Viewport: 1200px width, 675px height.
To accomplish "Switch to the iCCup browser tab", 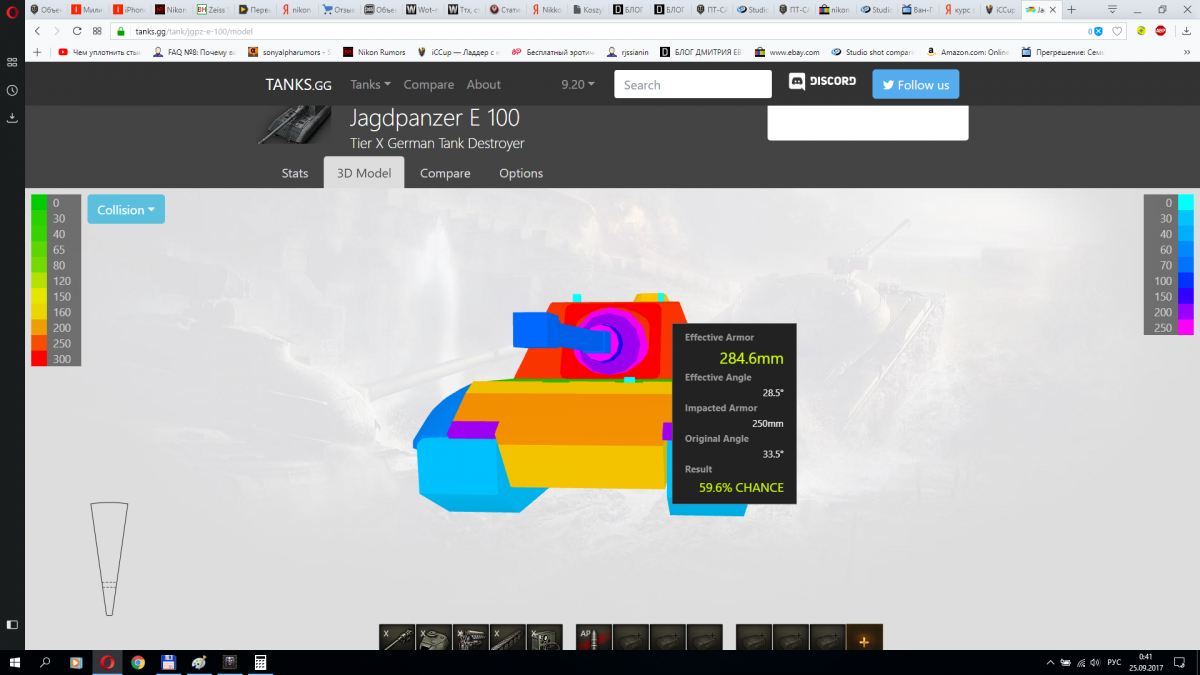I will pyautogui.click(x=1003, y=9).
